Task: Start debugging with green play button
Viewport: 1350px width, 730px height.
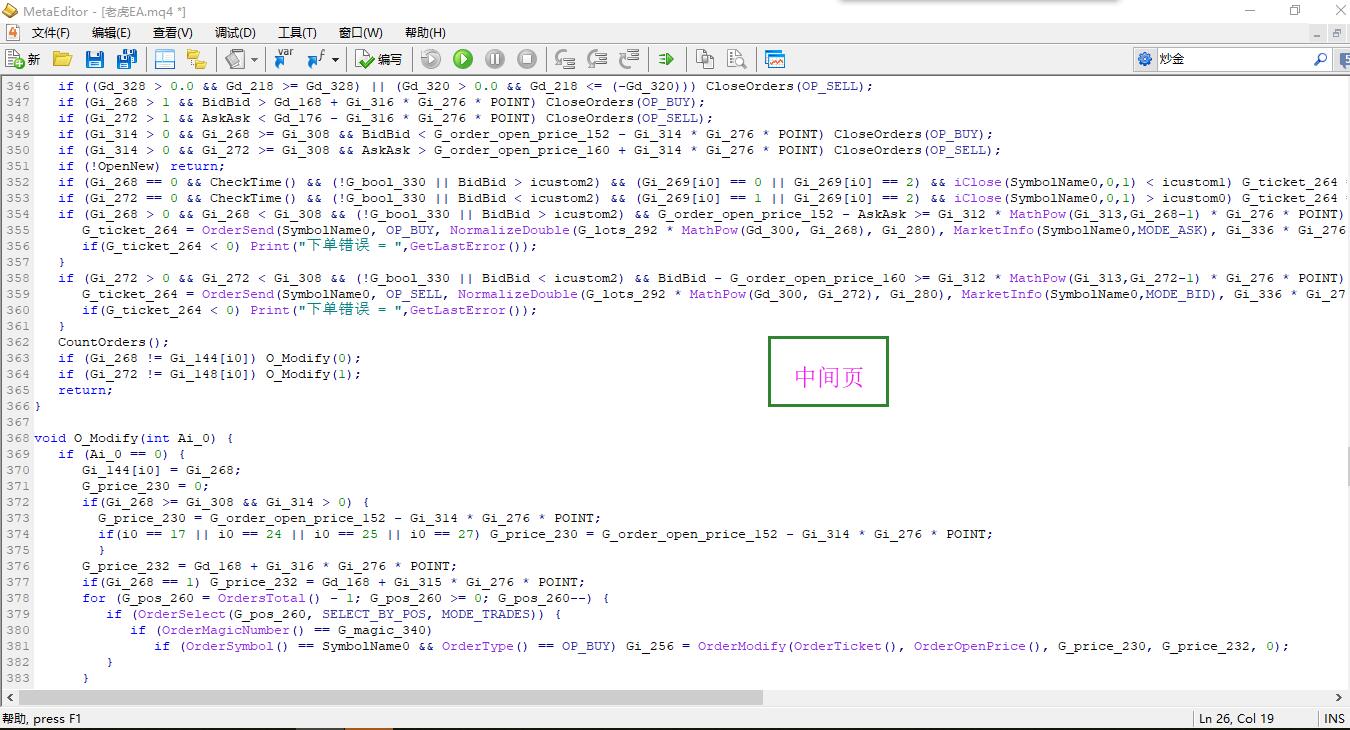Action: [x=463, y=59]
